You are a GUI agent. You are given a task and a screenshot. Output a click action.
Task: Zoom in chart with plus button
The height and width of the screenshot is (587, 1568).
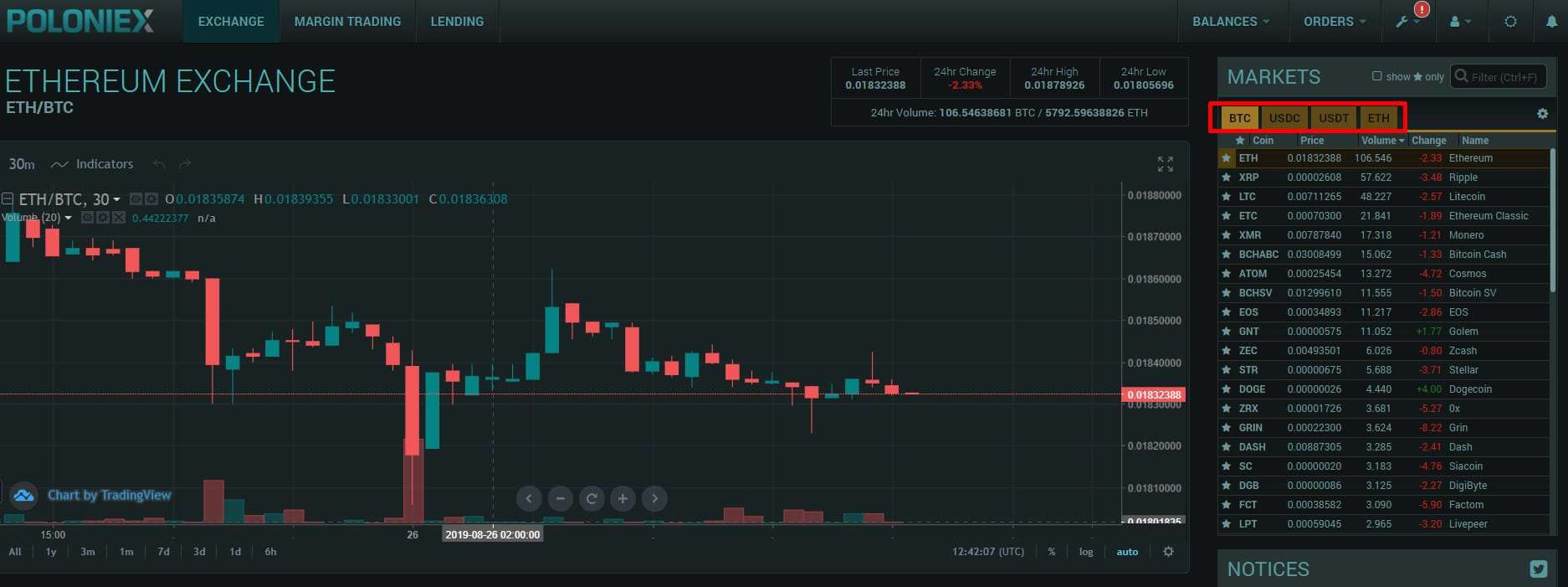(623, 499)
